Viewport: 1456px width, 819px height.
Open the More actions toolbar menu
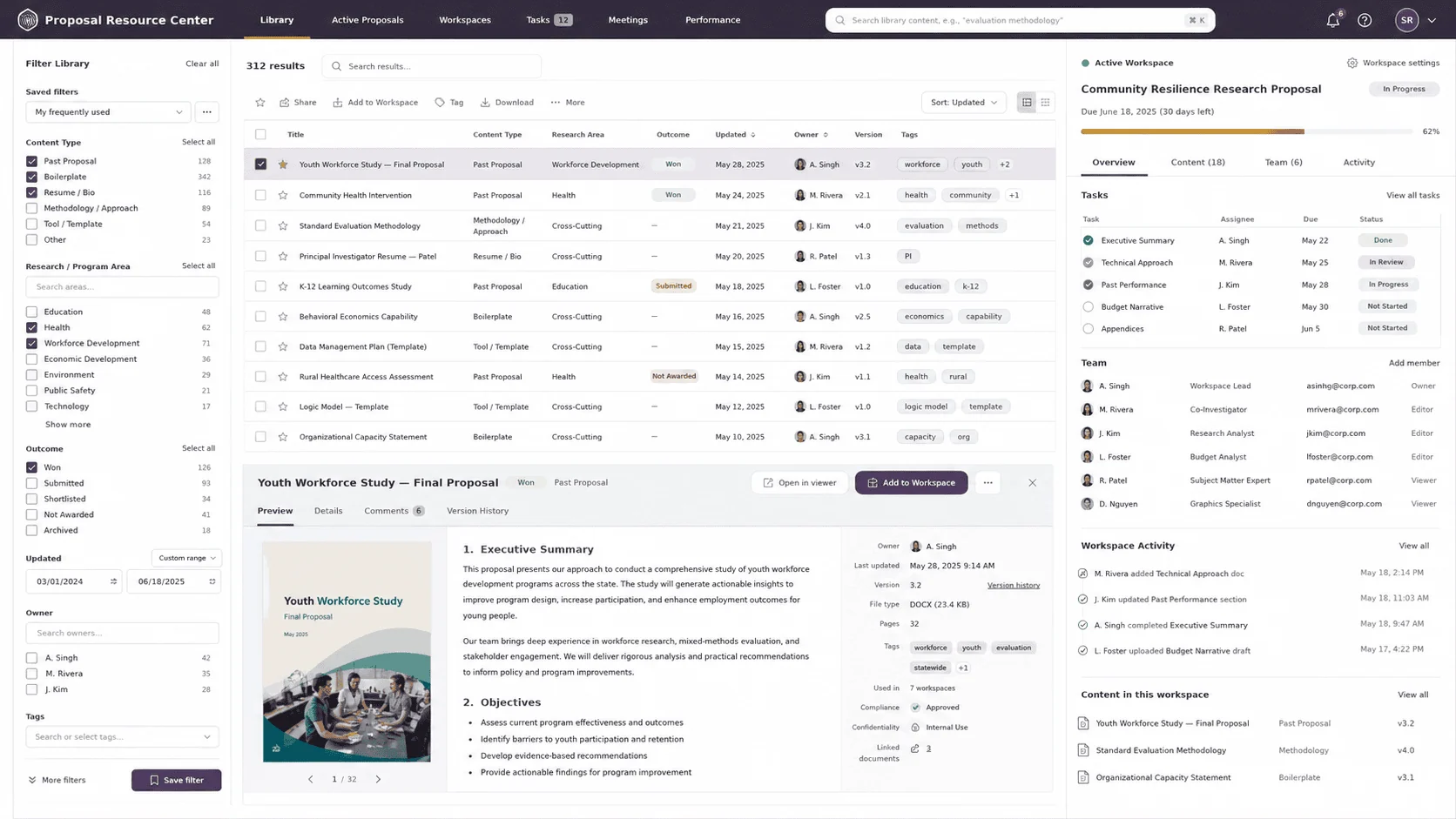(568, 103)
